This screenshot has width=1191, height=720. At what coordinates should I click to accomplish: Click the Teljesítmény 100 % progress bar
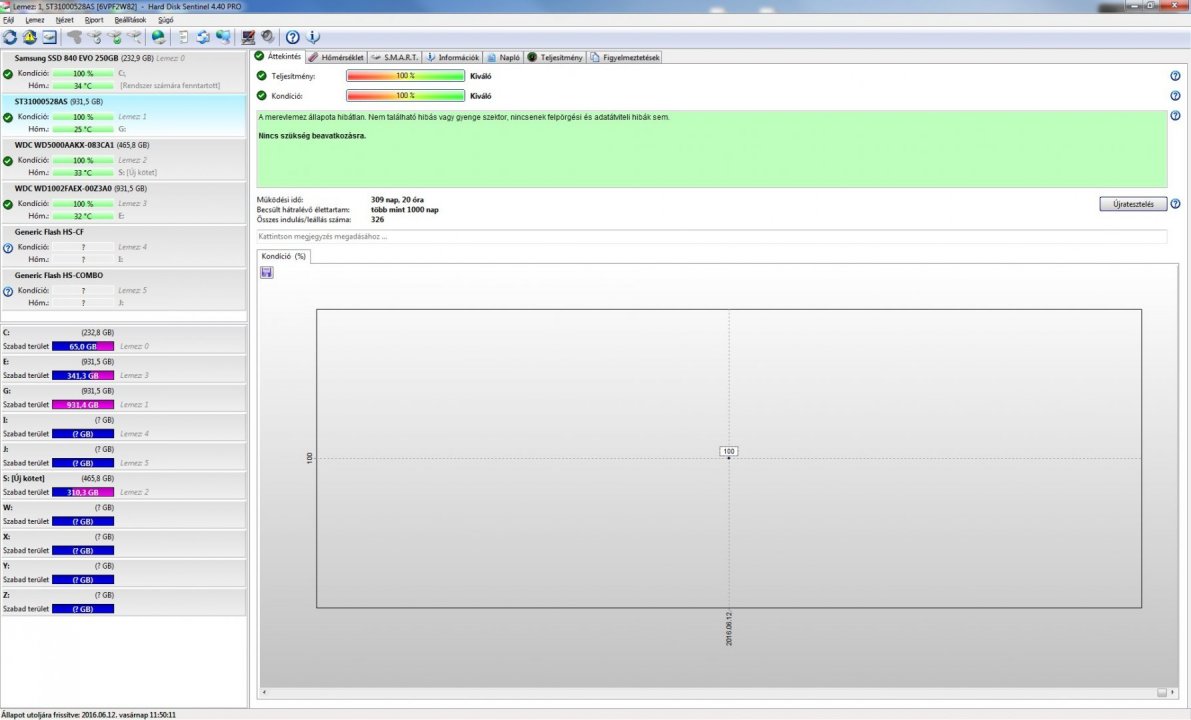[406, 76]
